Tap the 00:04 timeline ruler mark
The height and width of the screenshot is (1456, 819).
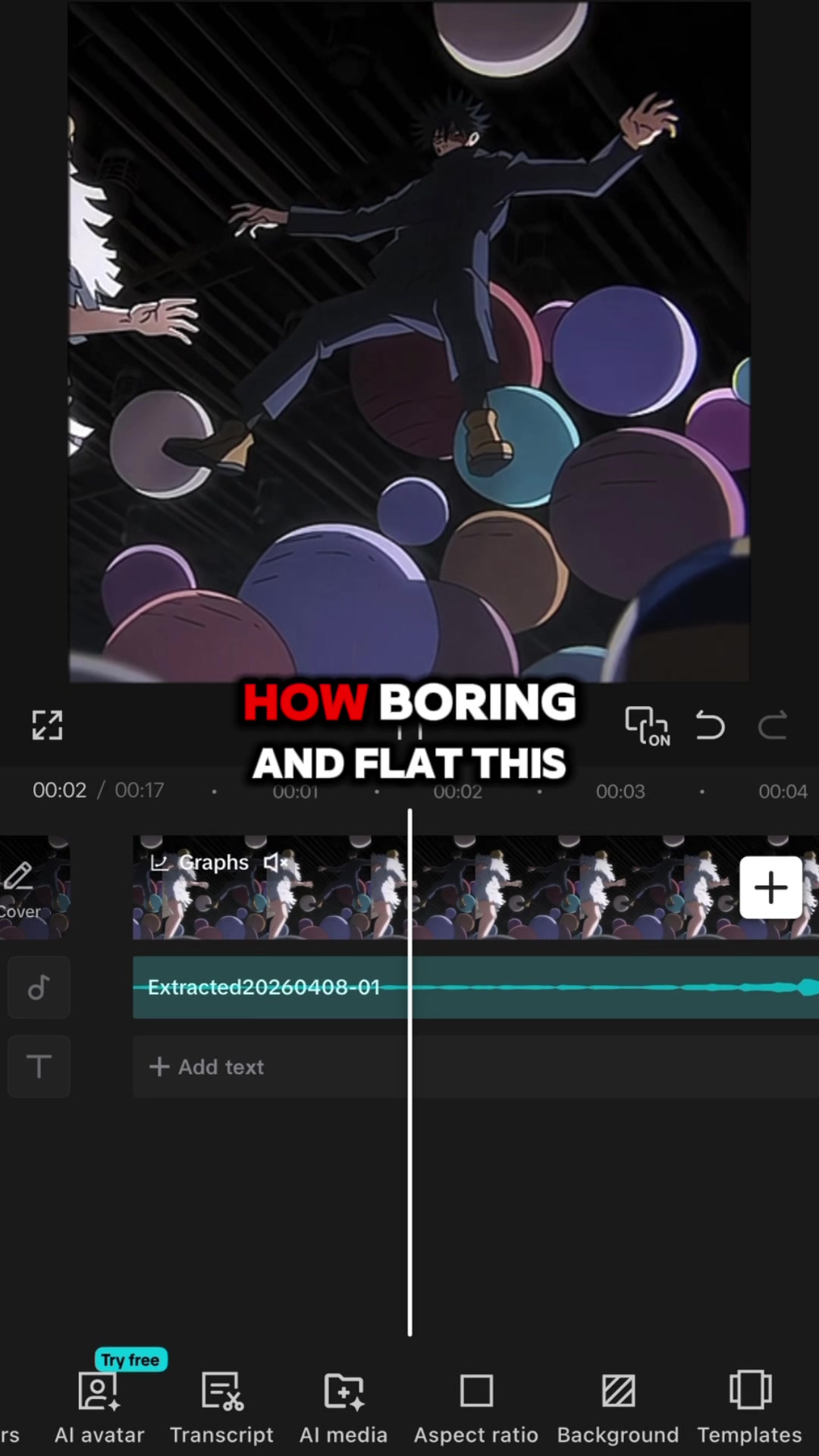tap(783, 791)
